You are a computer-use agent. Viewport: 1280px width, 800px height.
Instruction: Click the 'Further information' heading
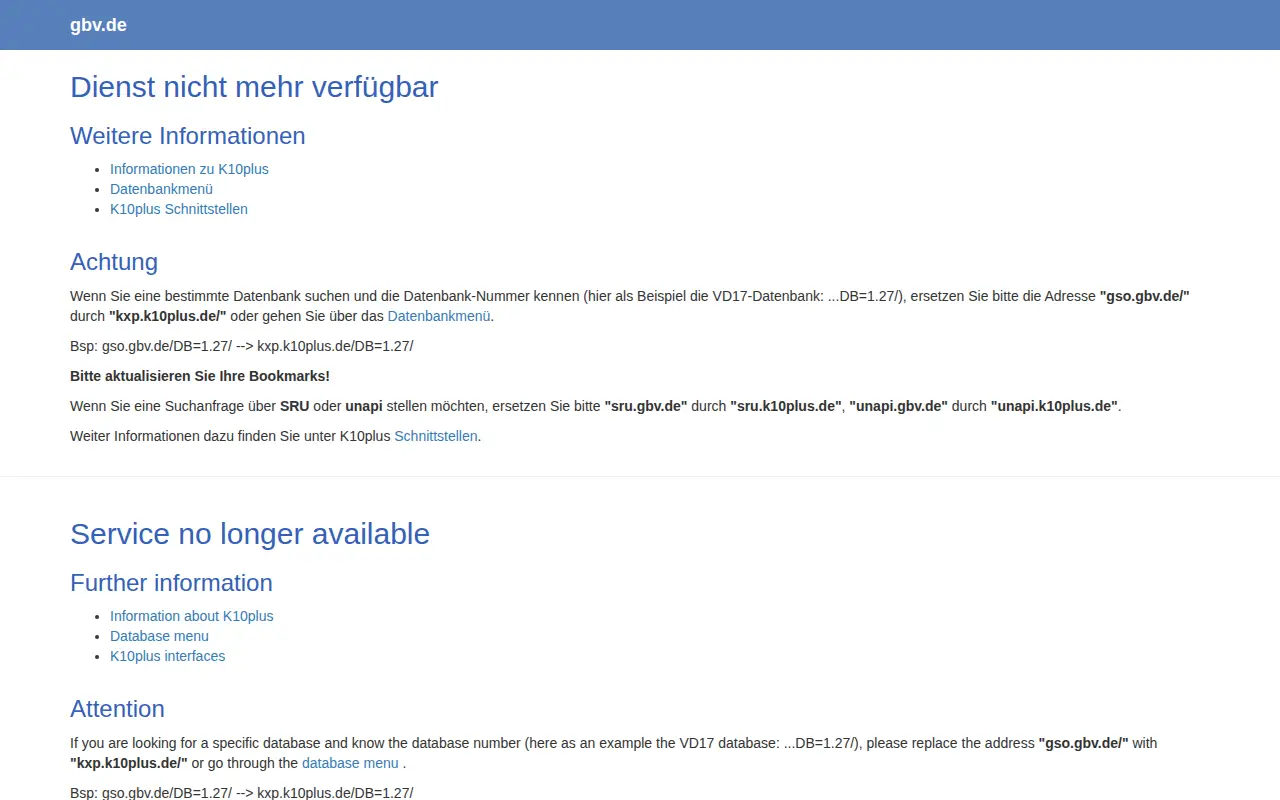(x=171, y=583)
